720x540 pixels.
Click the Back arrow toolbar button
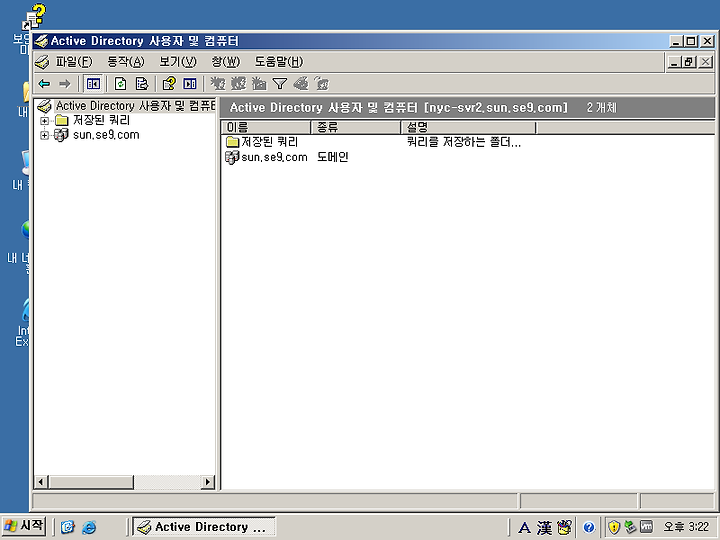(x=44, y=84)
